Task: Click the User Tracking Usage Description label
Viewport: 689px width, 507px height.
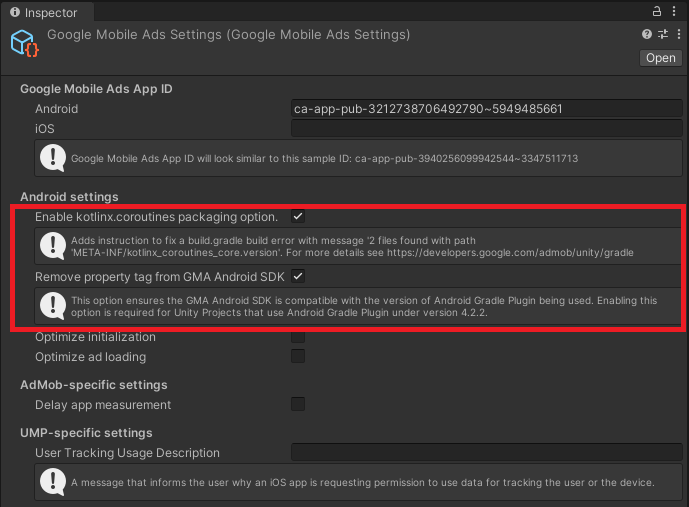Action: click(127, 453)
